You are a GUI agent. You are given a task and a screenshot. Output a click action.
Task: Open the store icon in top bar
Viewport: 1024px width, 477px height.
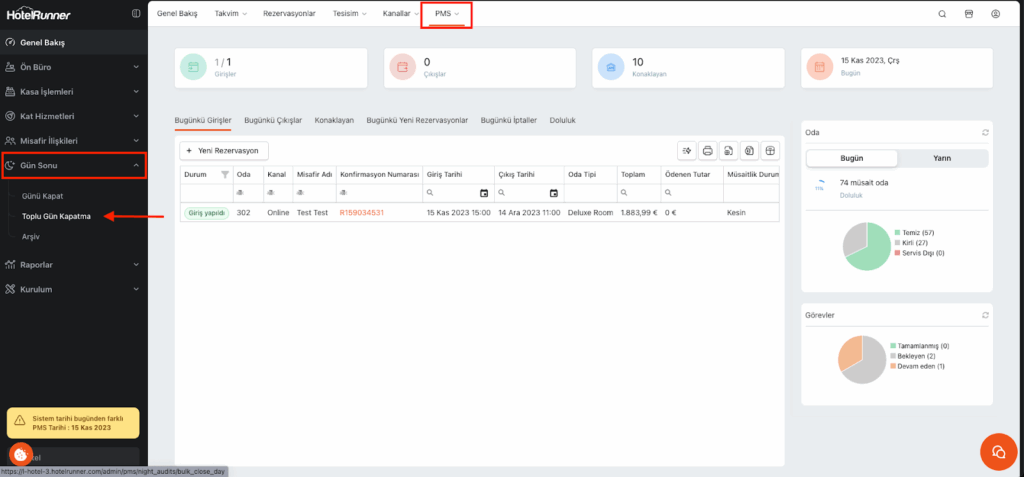(968, 14)
